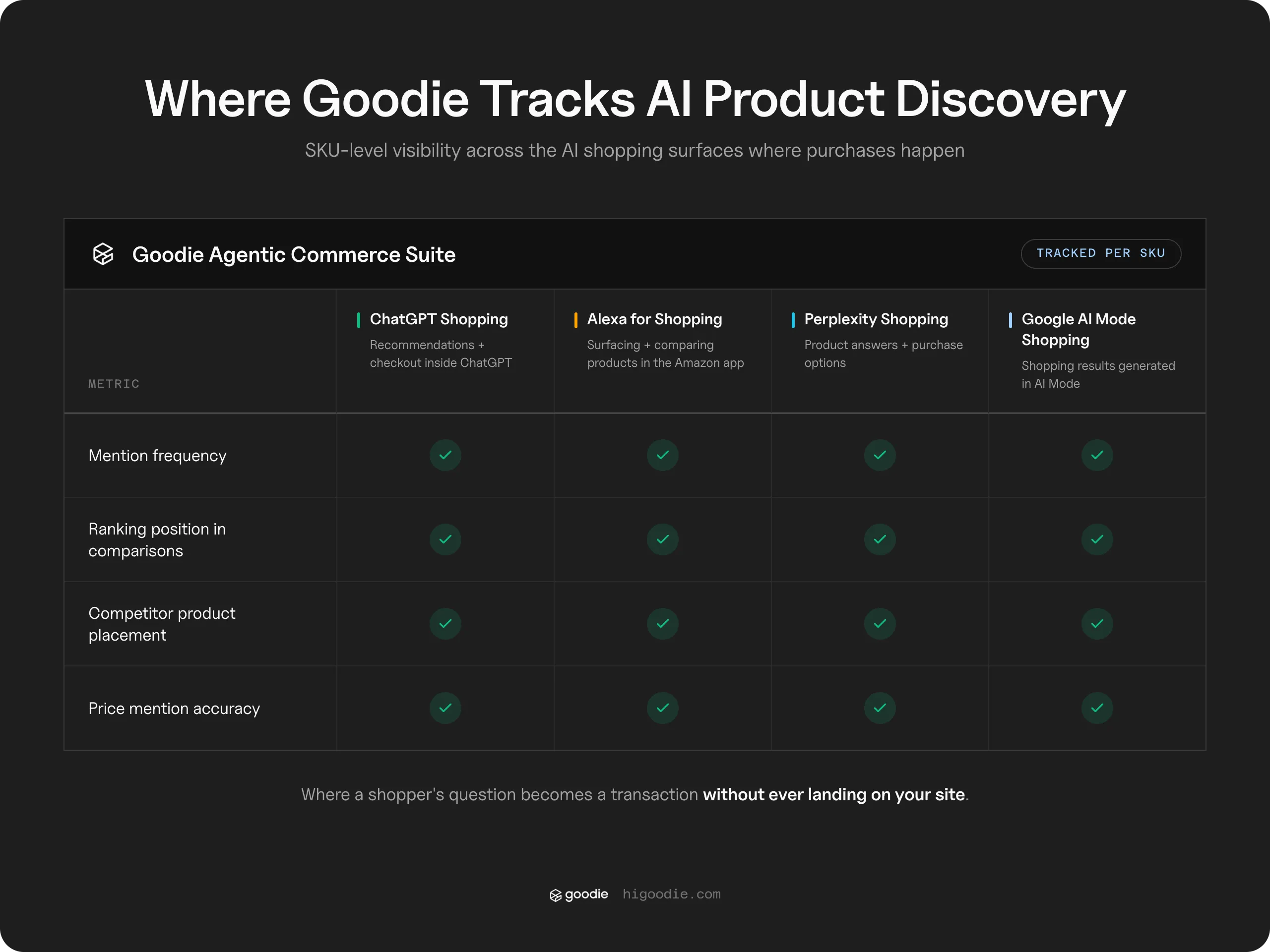Click the goodie footer logo
This screenshot has width=1270, height=952.
coord(579,894)
